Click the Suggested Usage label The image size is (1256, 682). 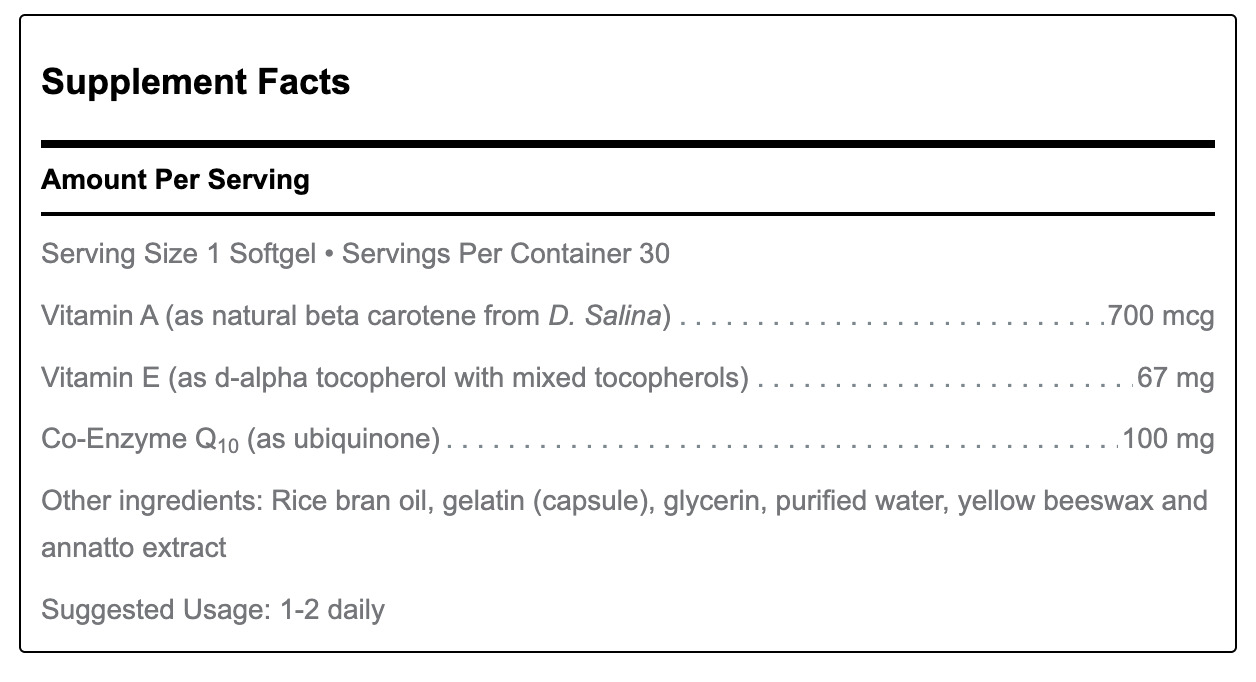(x=156, y=610)
